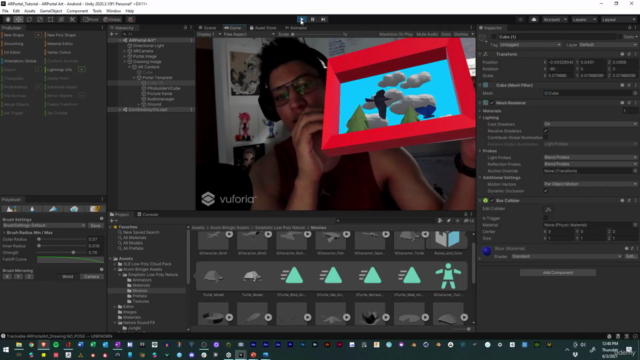Select Polybrush smooth mode icon
This screenshot has width=640, height=360.
32,209
